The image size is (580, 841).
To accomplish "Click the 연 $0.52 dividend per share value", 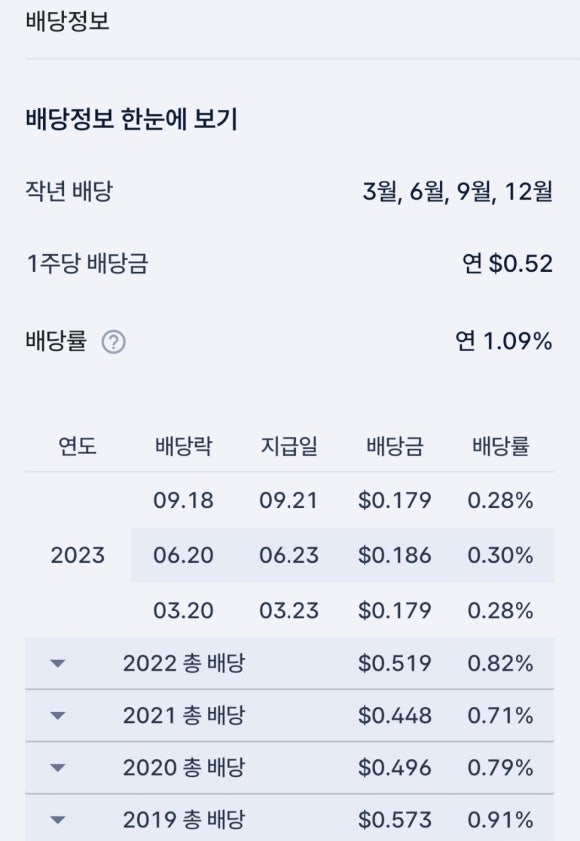I will 508,263.
